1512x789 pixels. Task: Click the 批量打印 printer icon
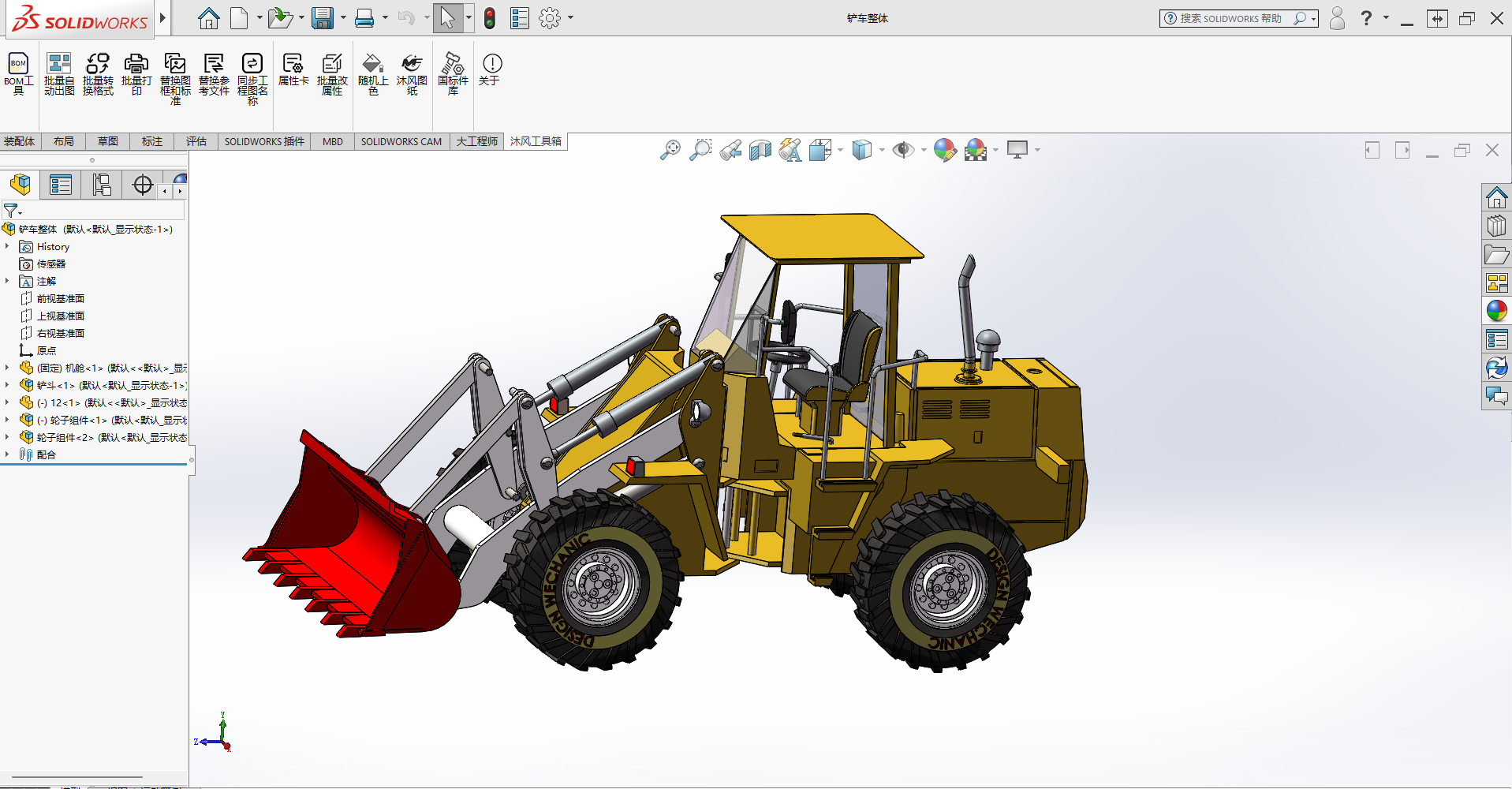136,73
